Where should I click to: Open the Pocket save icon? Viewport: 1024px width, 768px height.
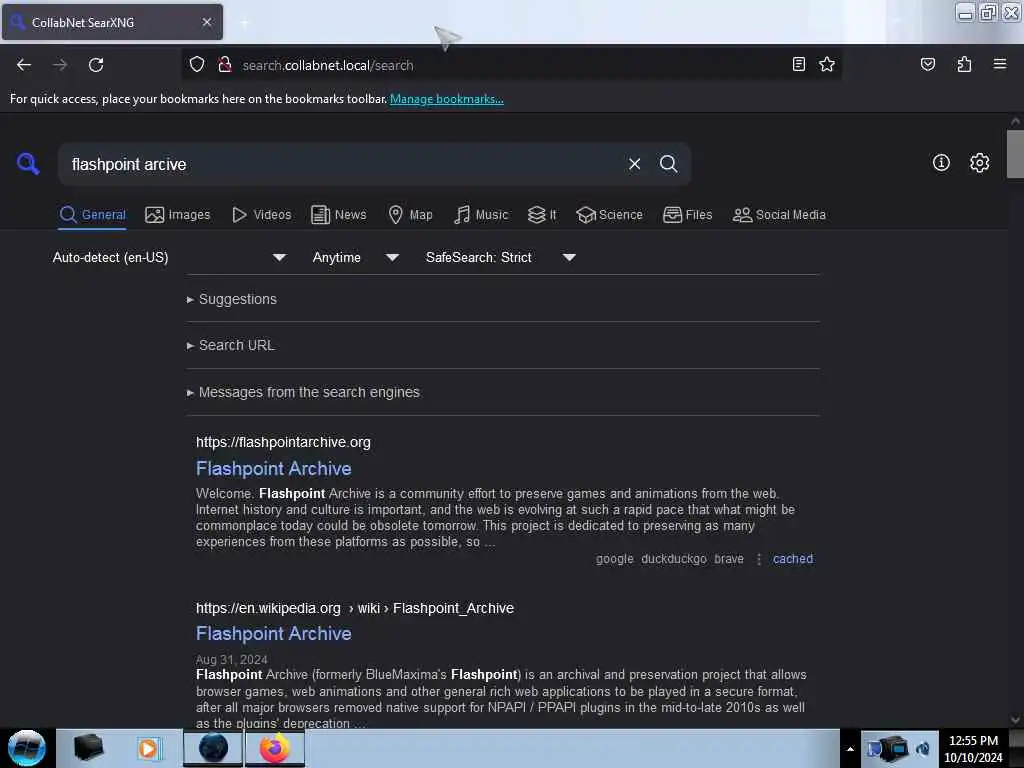click(x=927, y=64)
